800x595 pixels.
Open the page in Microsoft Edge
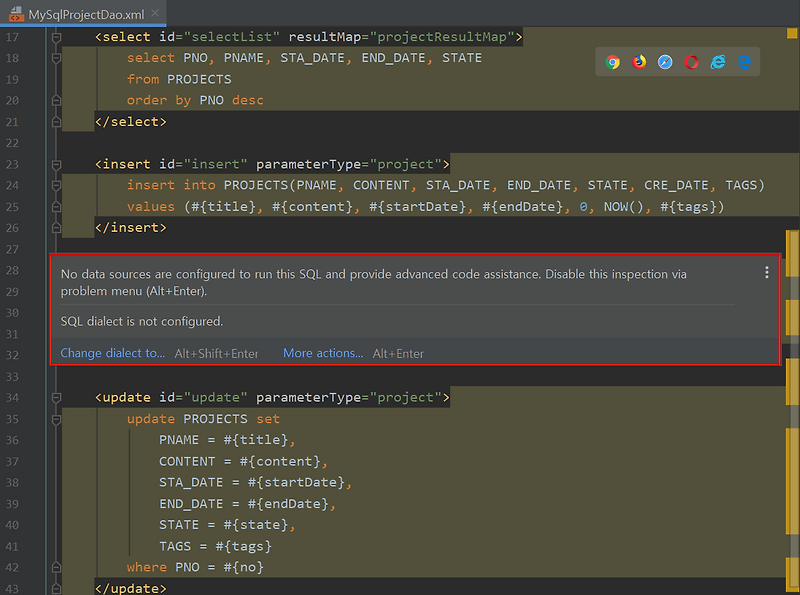(x=744, y=61)
